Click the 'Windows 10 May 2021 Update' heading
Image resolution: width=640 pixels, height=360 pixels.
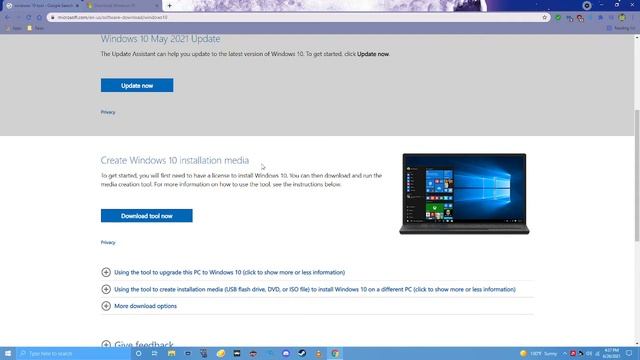click(160, 39)
